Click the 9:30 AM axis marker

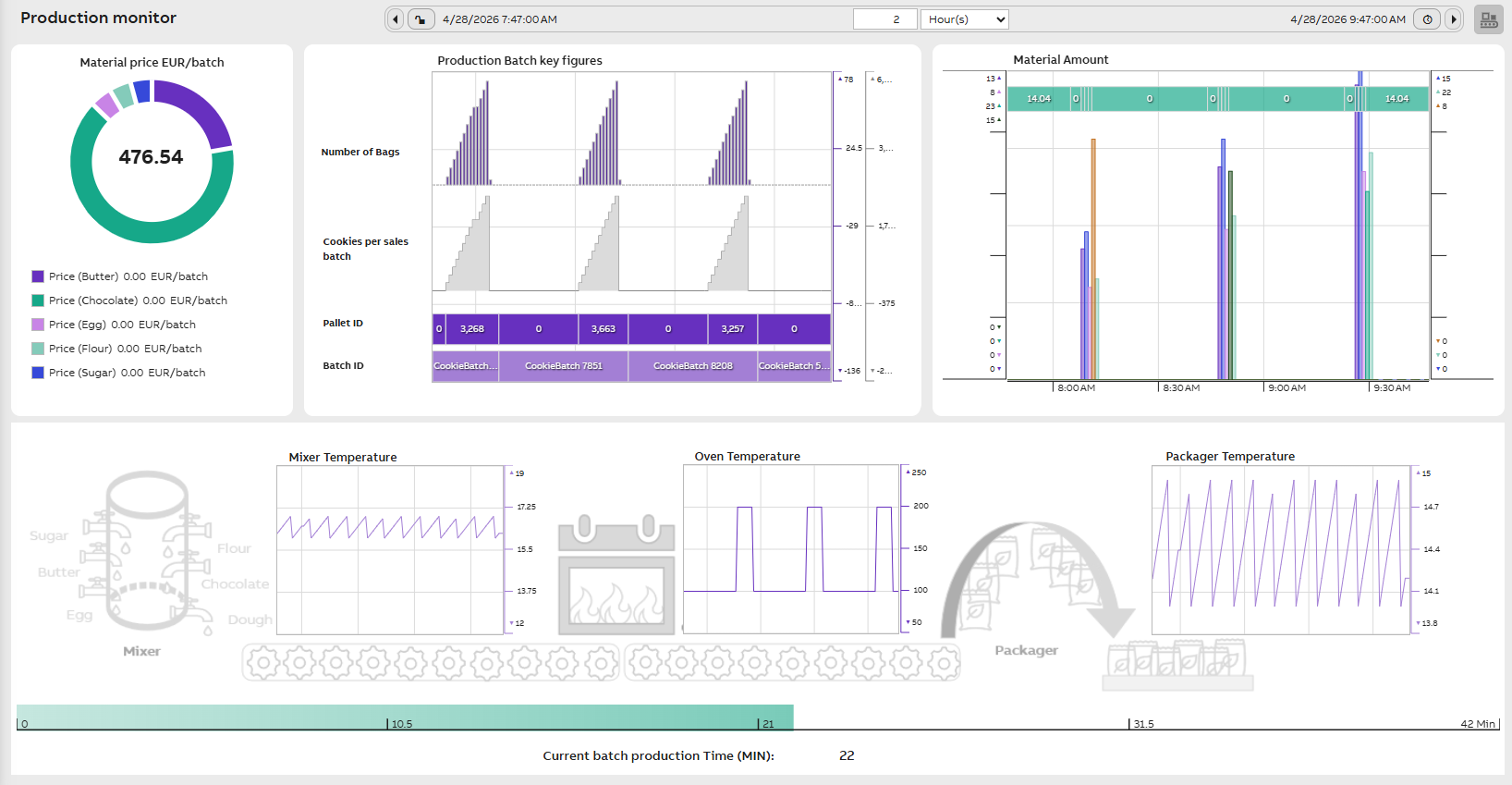pyautogui.click(x=1392, y=388)
